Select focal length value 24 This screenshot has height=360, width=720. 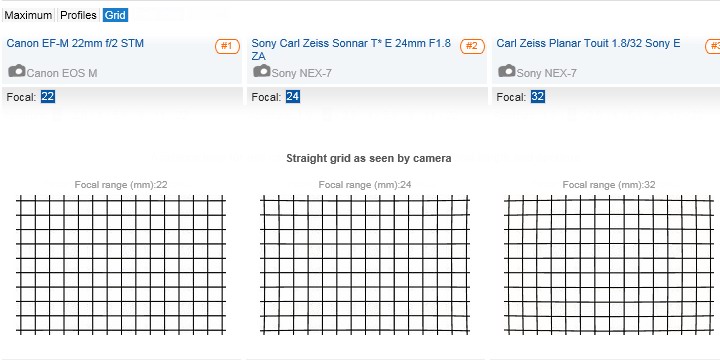(293, 97)
